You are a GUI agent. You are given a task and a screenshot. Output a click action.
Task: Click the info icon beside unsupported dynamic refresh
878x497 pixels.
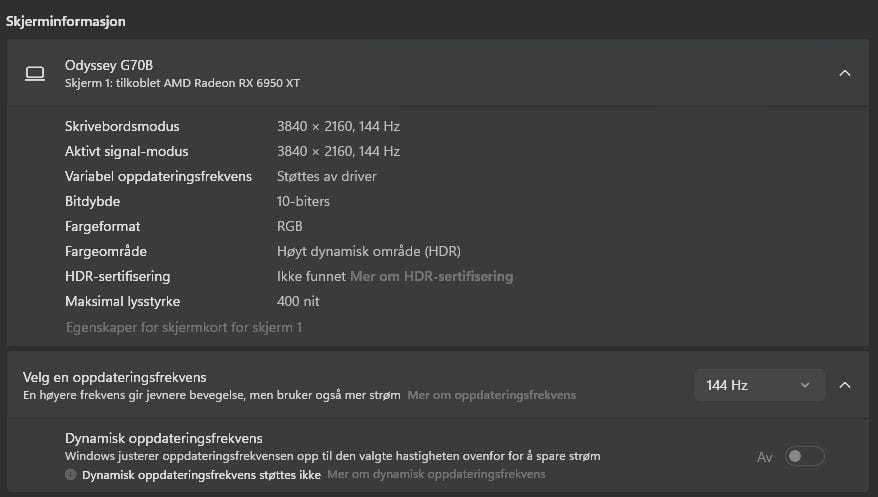[70, 475]
